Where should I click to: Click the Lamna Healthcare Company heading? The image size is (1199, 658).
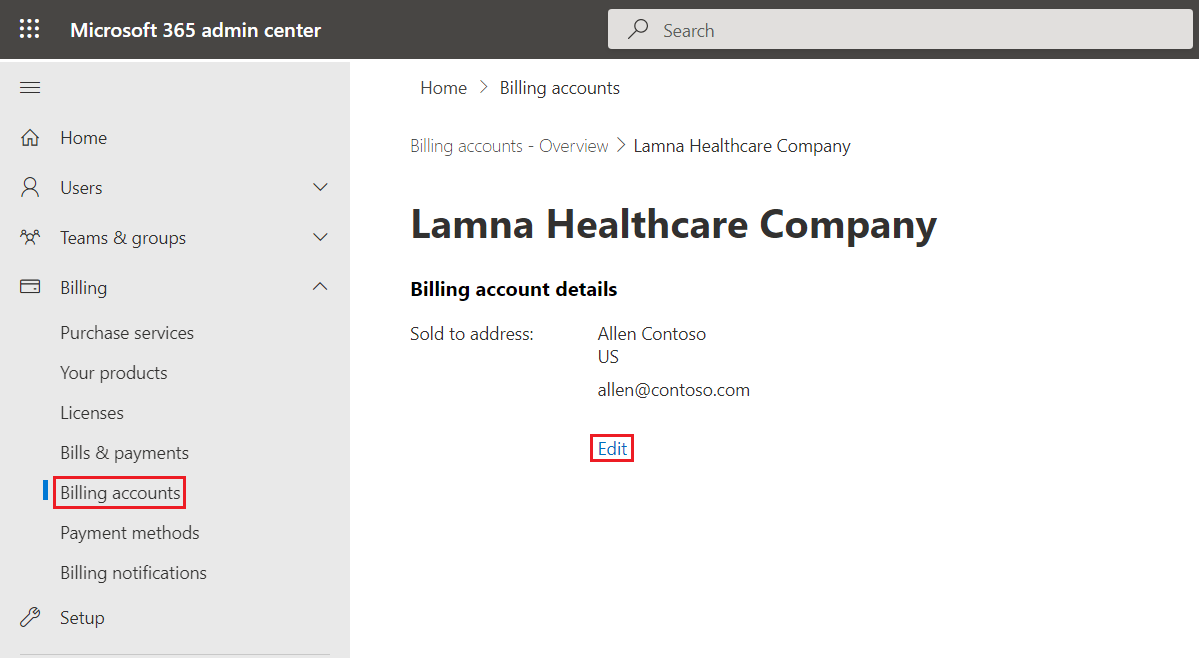[674, 225]
